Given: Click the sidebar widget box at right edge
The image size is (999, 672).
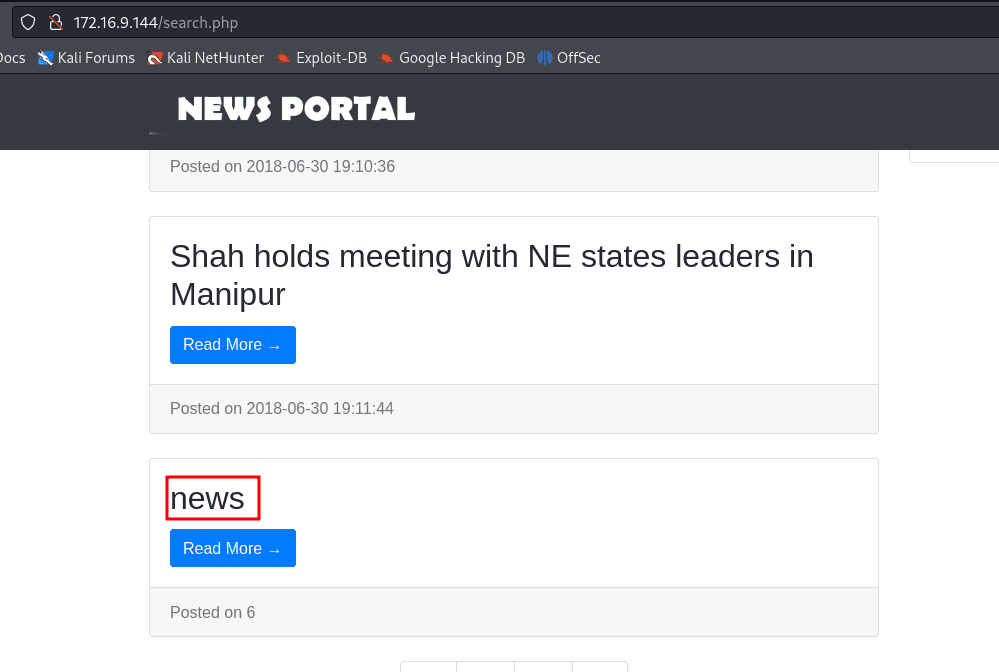Looking at the screenshot, I should tap(954, 155).
